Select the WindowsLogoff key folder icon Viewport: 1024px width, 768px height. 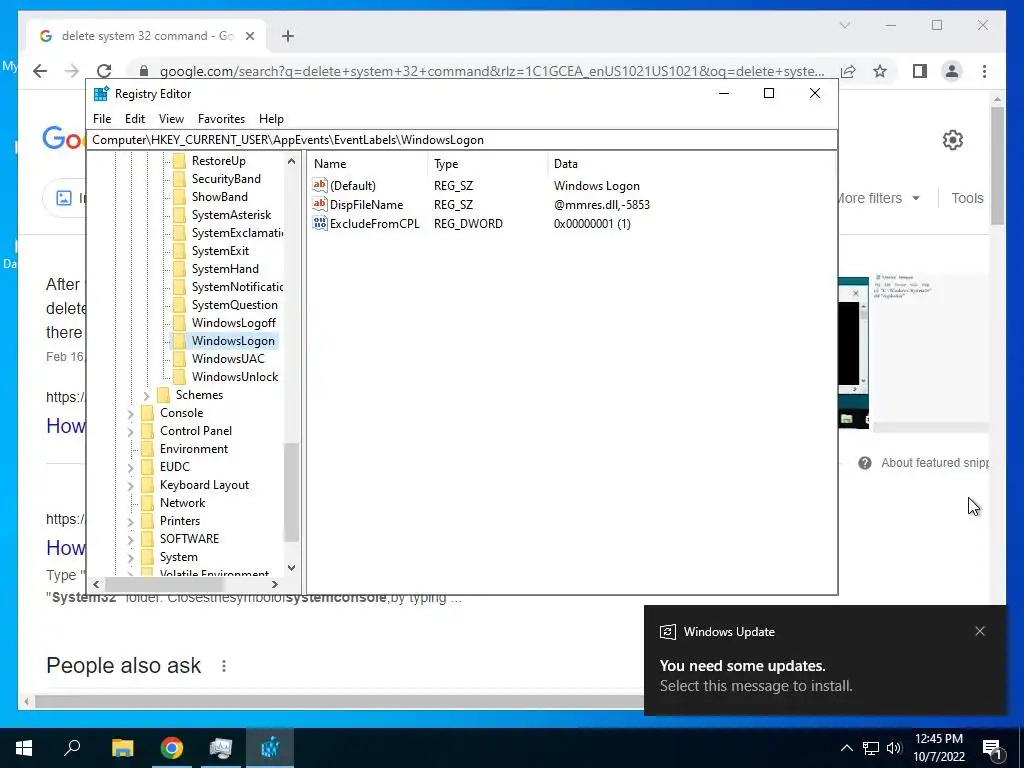[179, 323]
